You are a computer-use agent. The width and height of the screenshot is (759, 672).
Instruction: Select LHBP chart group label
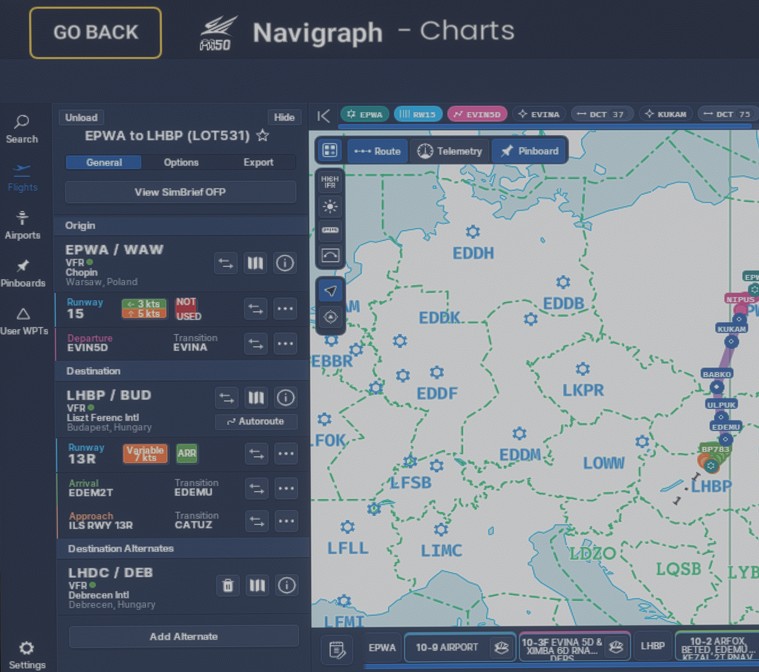(x=653, y=646)
